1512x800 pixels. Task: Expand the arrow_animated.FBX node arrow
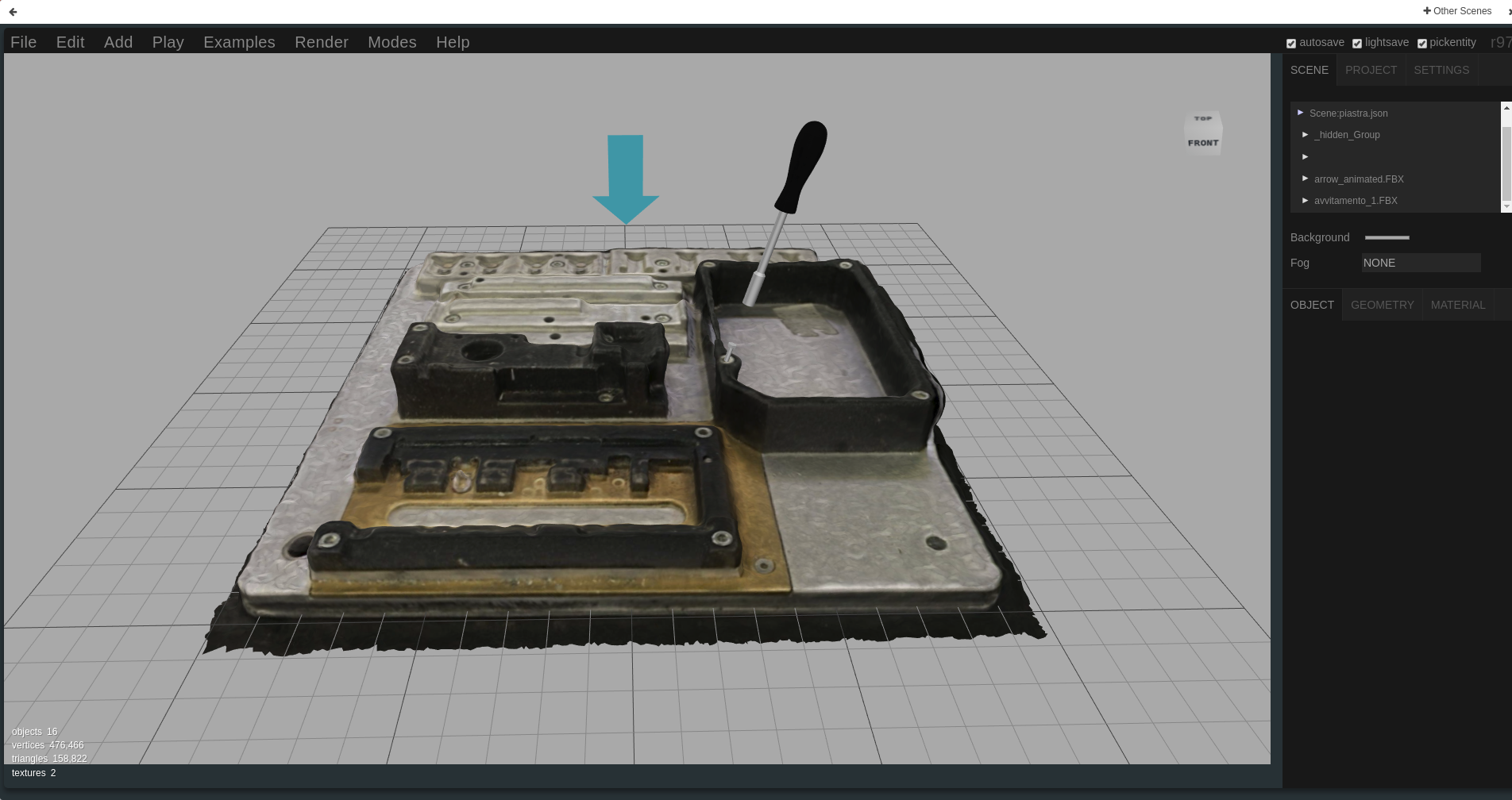pyautogui.click(x=1305, y=179)
